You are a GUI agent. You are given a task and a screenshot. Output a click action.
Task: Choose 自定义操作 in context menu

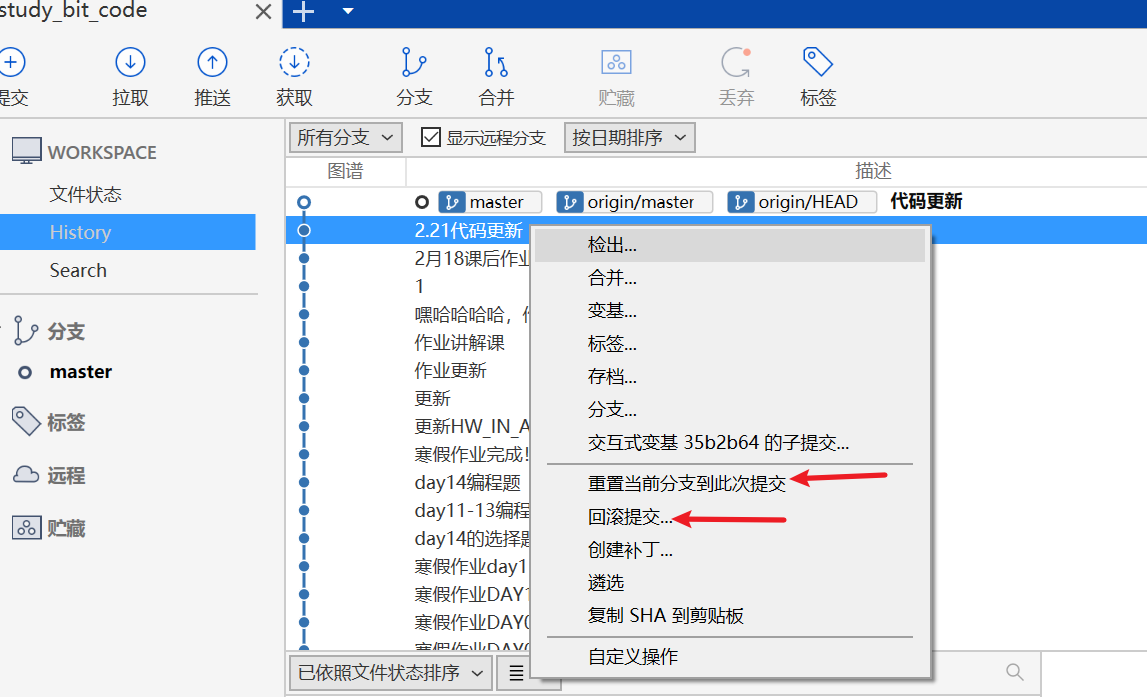[x=730, y=657]
